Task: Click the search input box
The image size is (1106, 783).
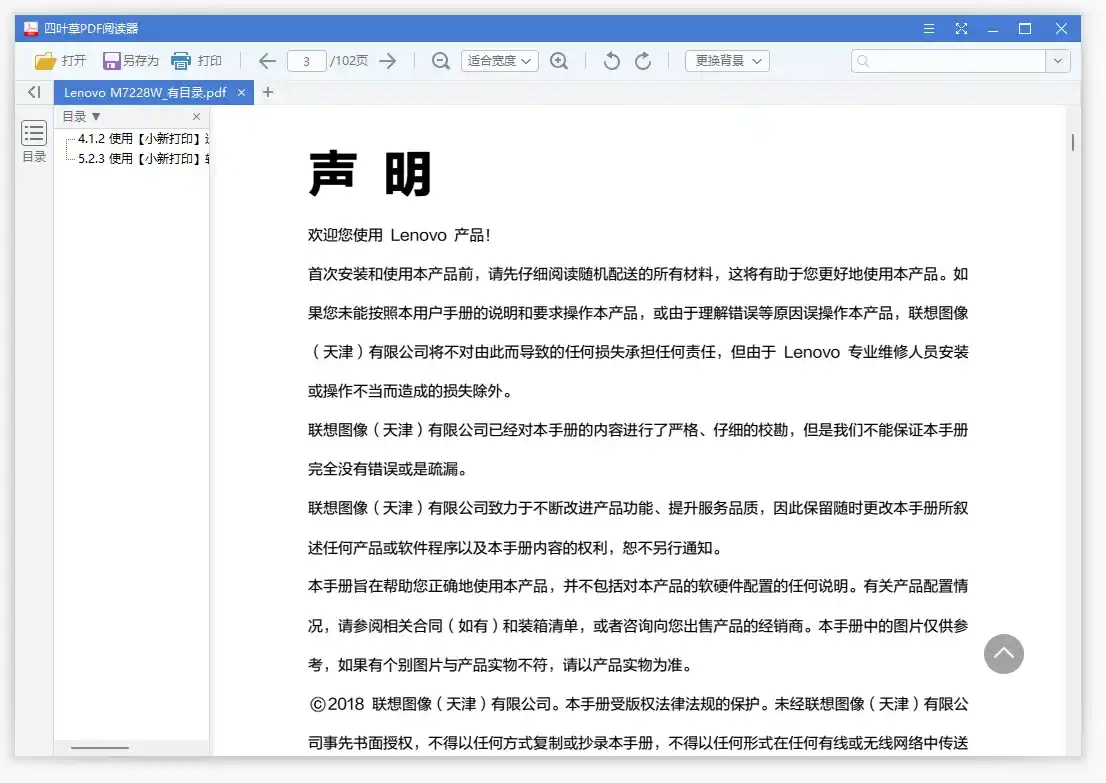Action: tap(948, 61)
